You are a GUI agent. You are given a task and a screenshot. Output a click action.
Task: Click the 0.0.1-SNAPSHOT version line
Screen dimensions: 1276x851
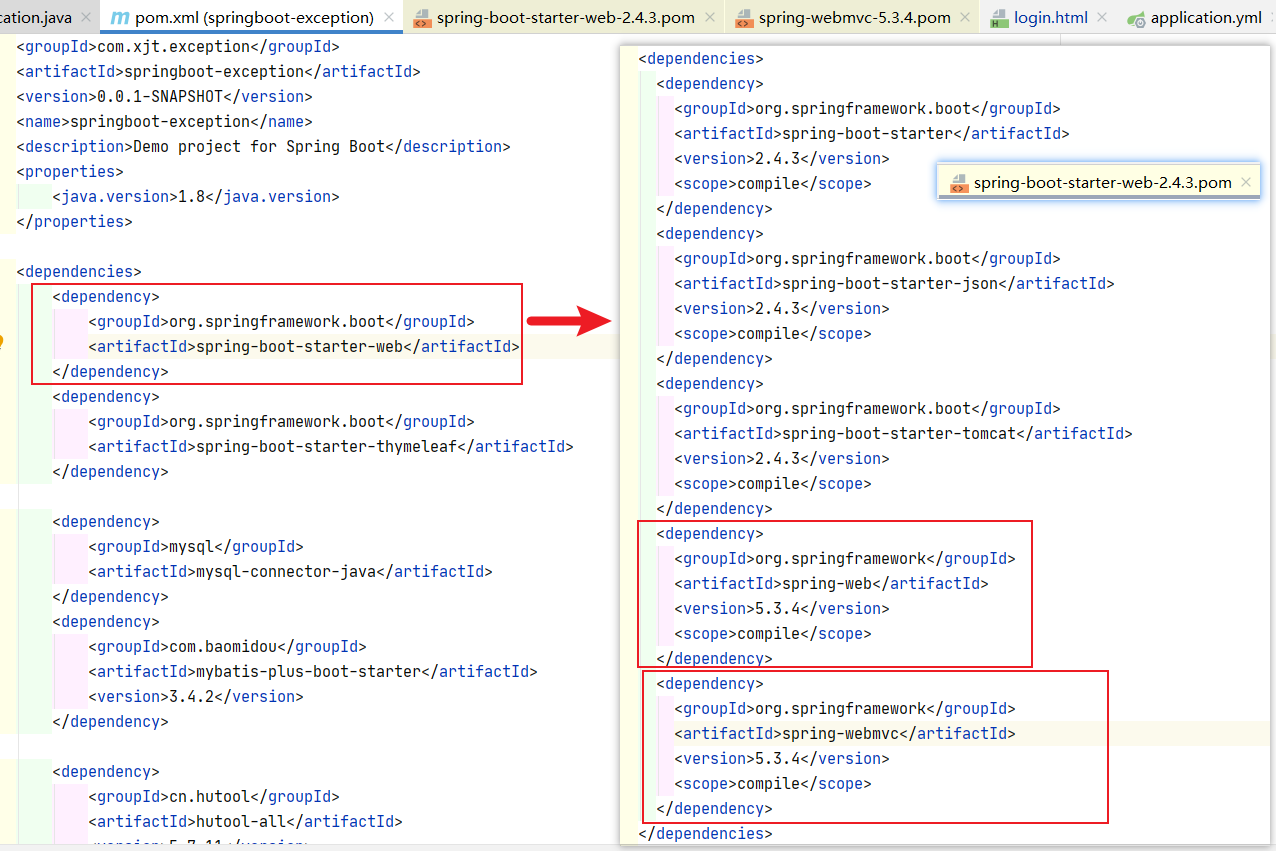click(164, 97)
